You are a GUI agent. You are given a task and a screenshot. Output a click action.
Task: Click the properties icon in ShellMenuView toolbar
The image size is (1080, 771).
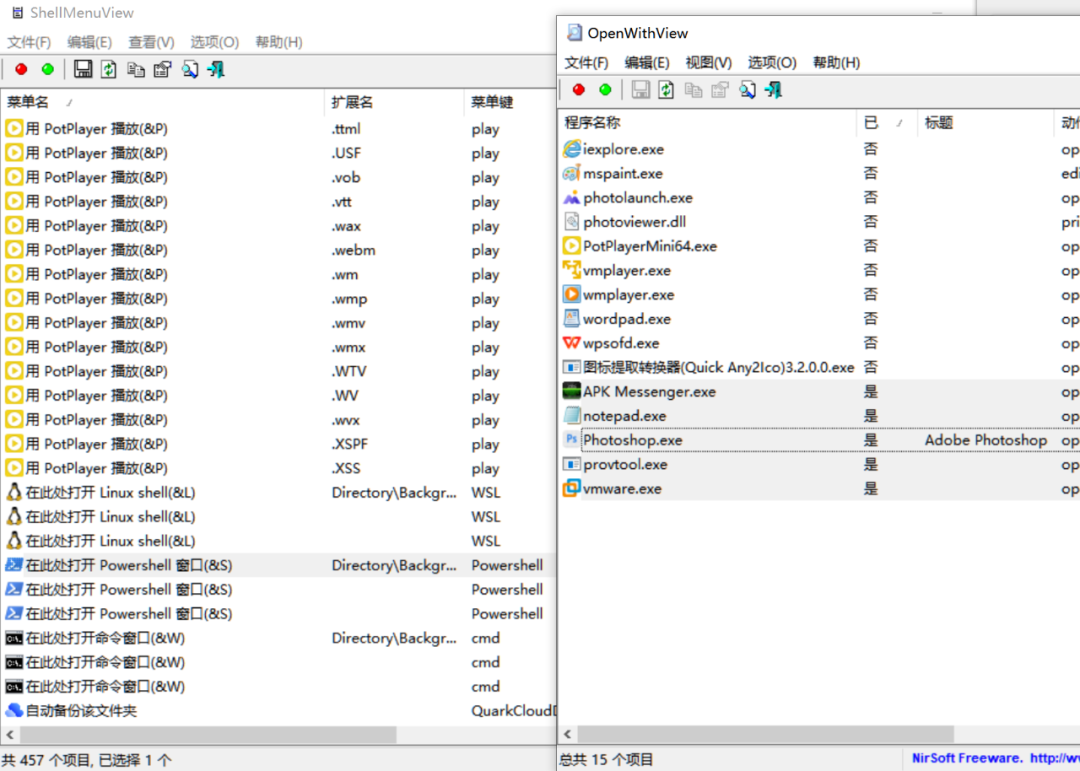tap(162, 69)
